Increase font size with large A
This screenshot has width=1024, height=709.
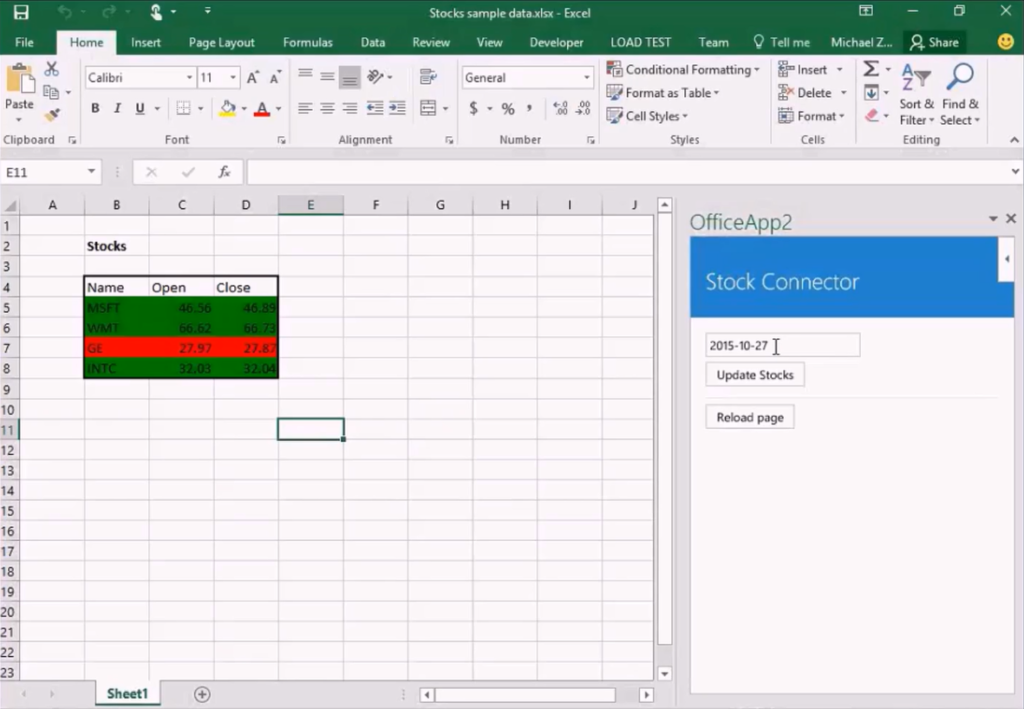coord(253,78)
